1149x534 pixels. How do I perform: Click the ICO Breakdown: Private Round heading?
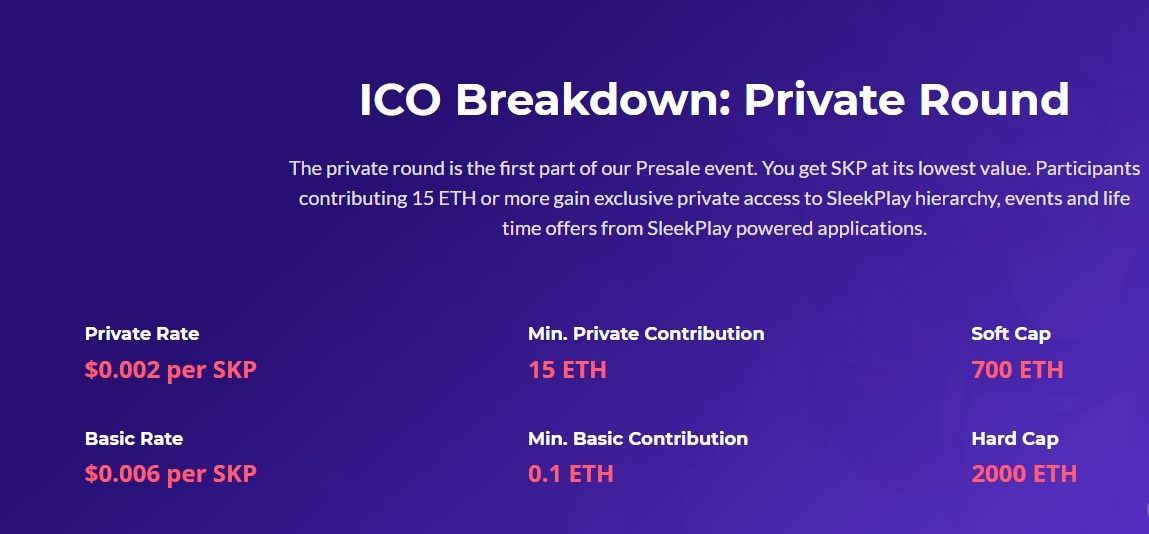[x=714, y=100]
